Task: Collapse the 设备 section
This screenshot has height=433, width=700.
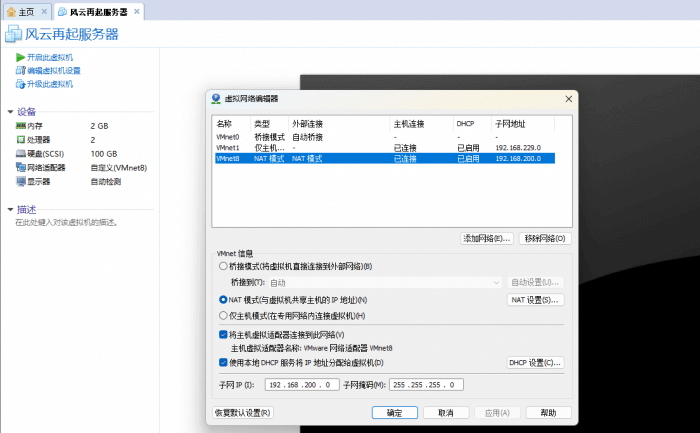Action: pos(10,111)
